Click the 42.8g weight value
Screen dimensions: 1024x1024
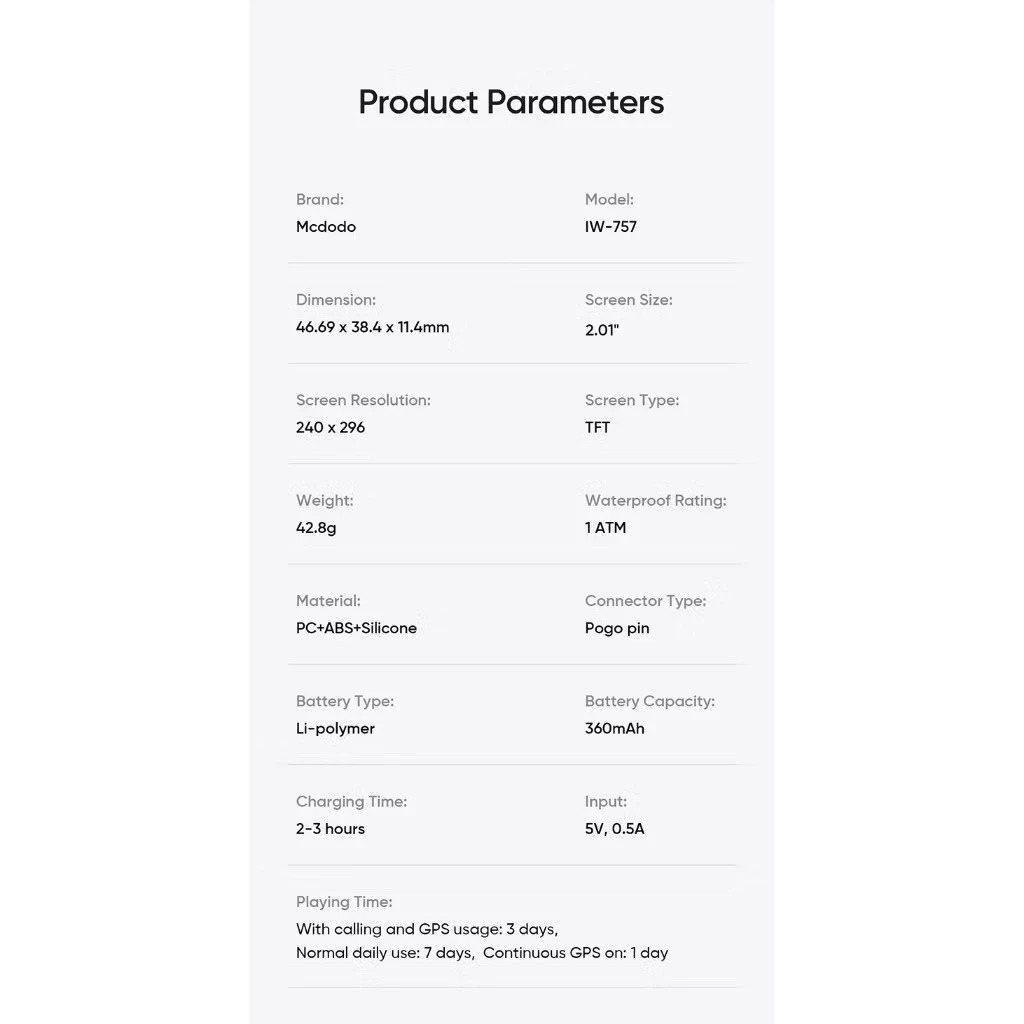(316, 528)
